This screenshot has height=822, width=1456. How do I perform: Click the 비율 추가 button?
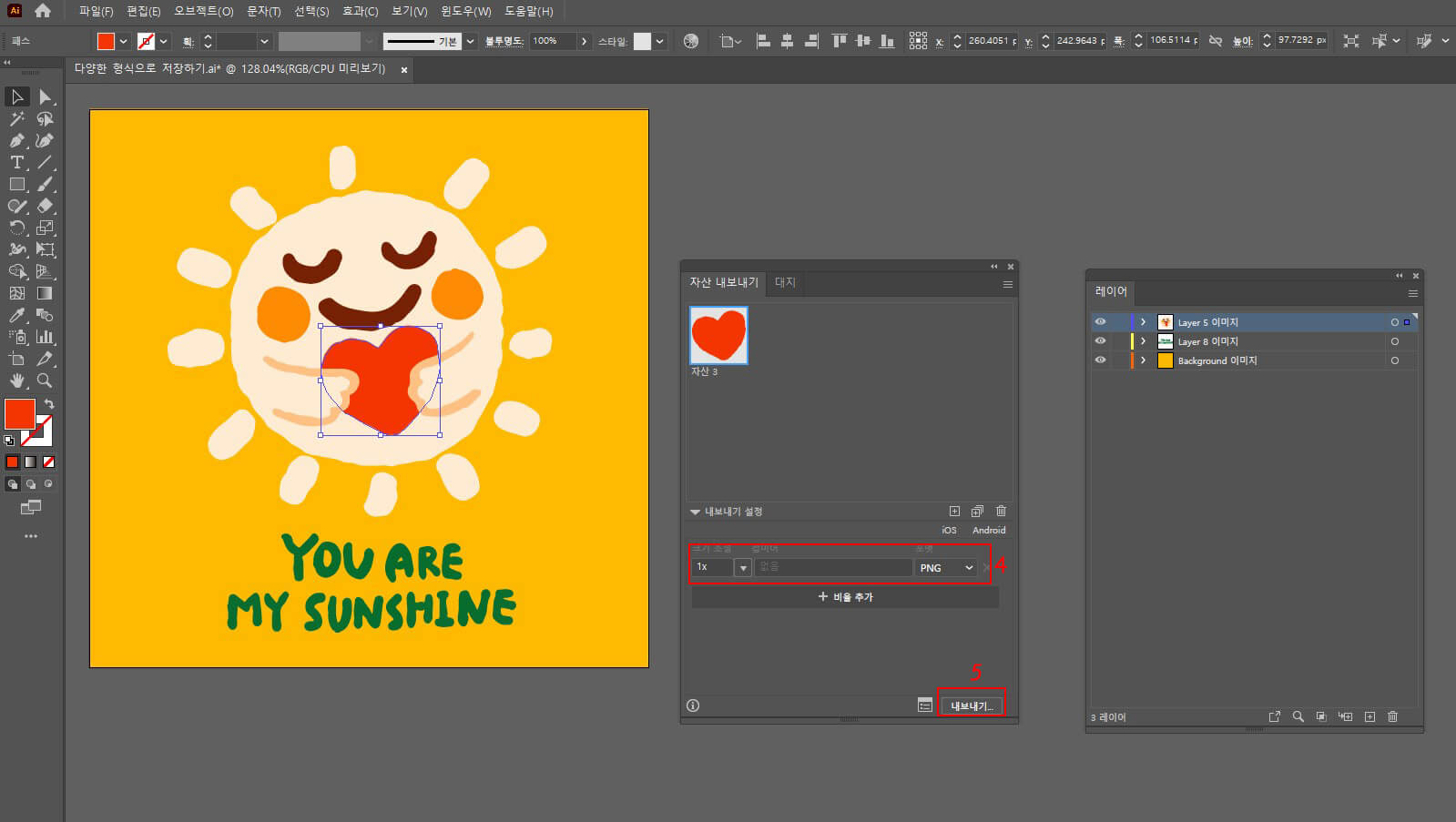(x=845, y=597)
